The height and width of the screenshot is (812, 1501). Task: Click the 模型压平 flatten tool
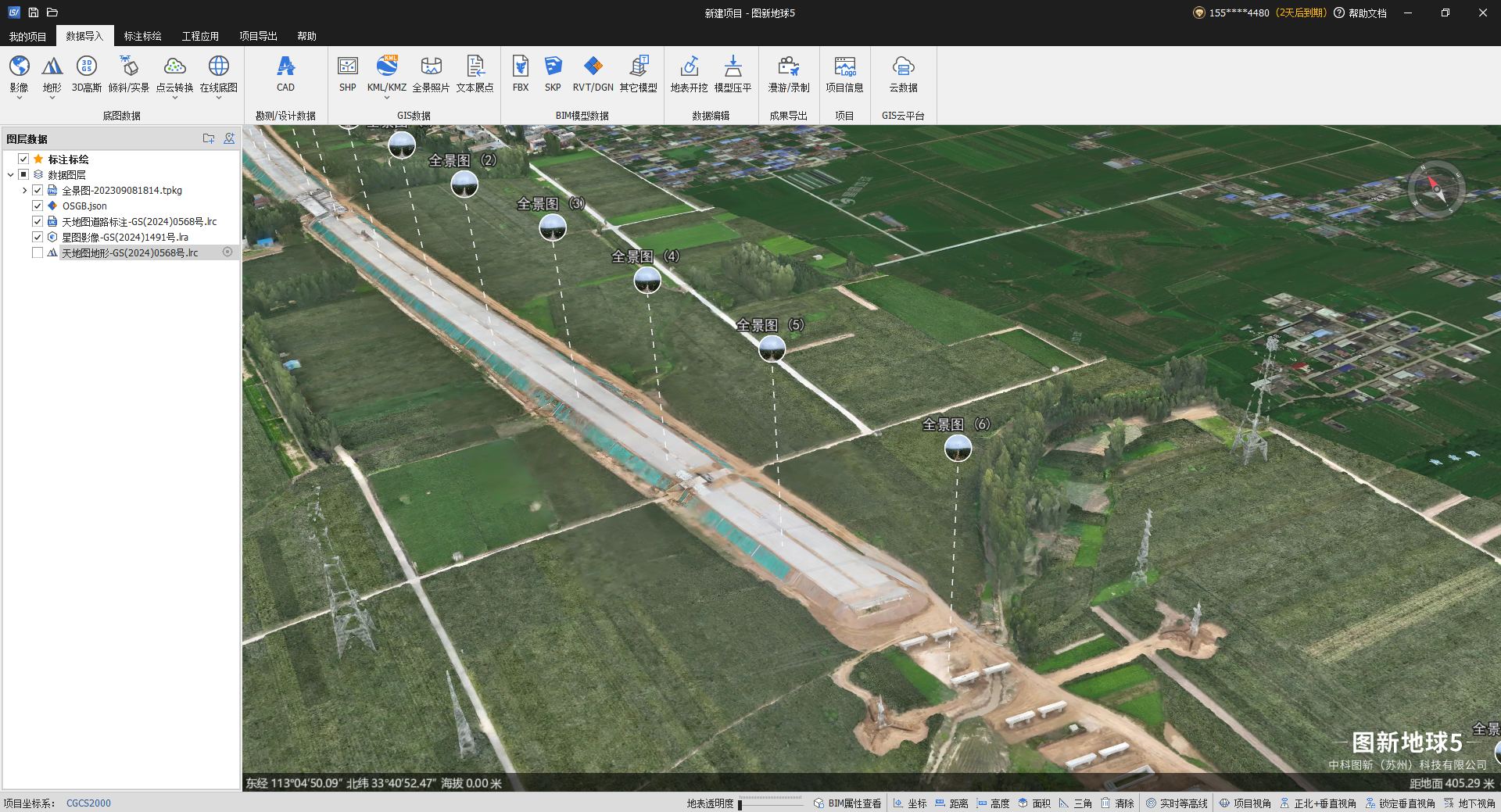(733, 67)
